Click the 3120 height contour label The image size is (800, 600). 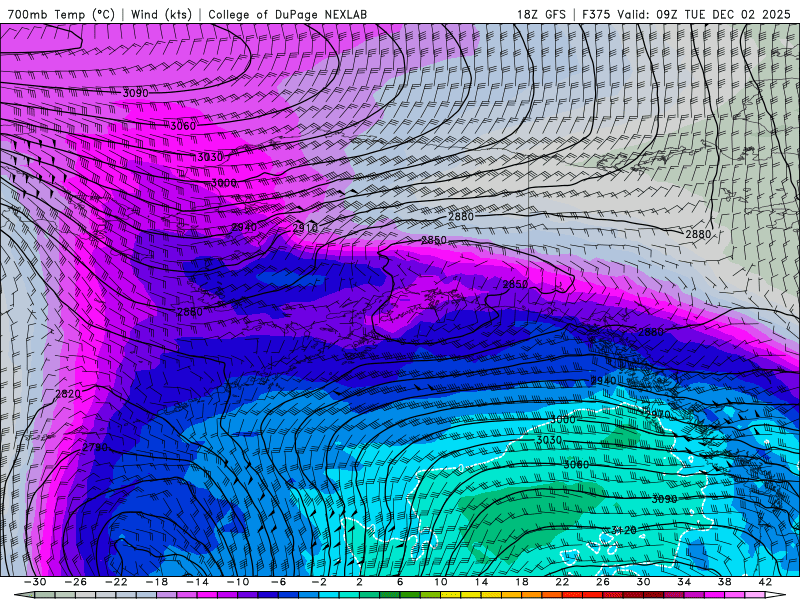(x=623, y=530)
